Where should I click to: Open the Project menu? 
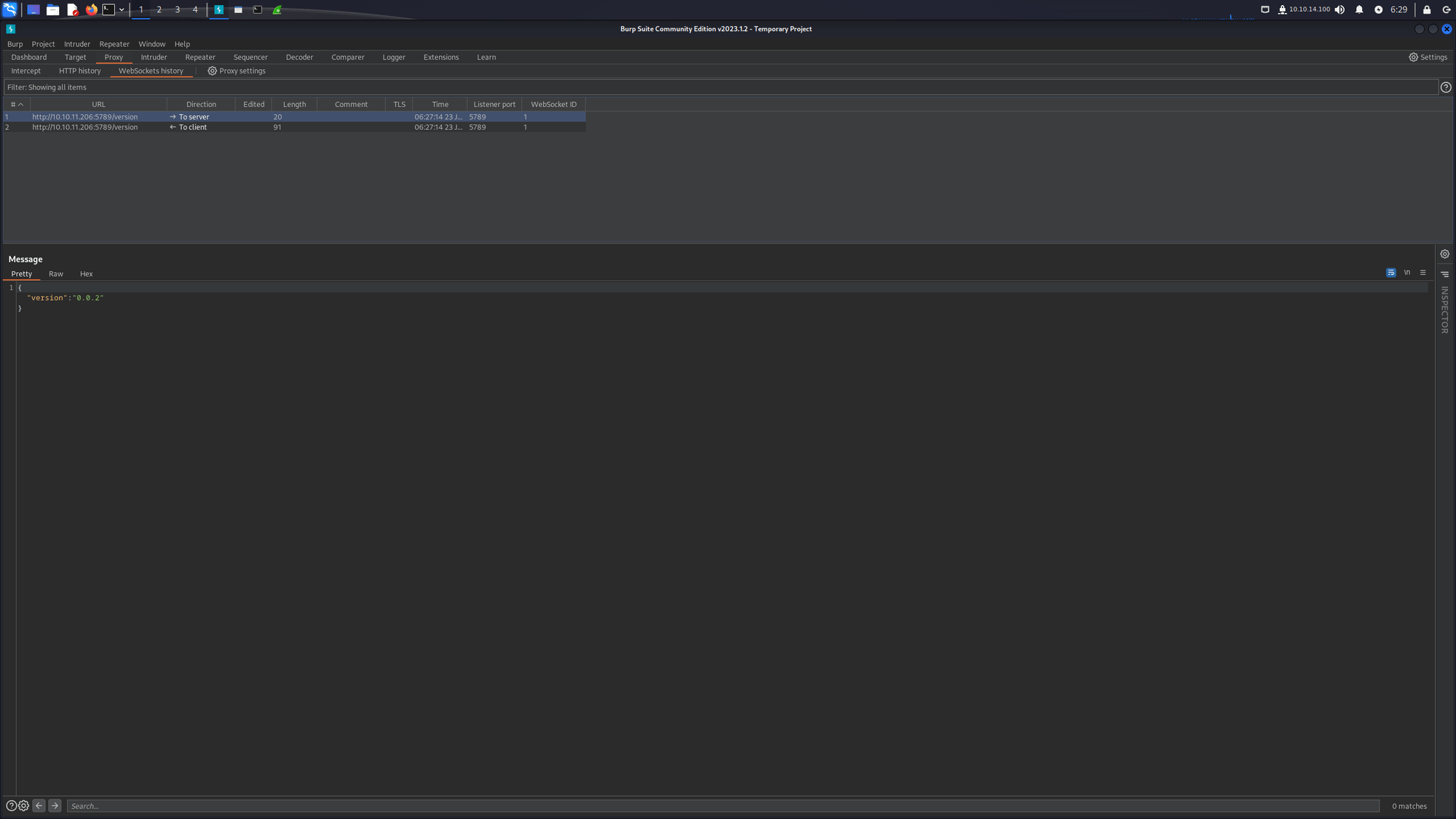pyautogui.click(x=43, y=44)
